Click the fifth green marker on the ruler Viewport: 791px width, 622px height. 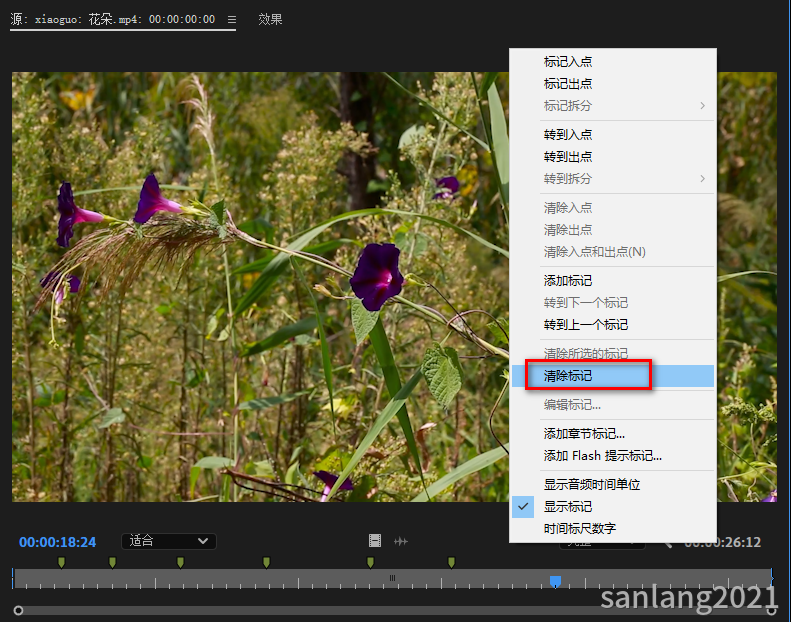(370, 562)
